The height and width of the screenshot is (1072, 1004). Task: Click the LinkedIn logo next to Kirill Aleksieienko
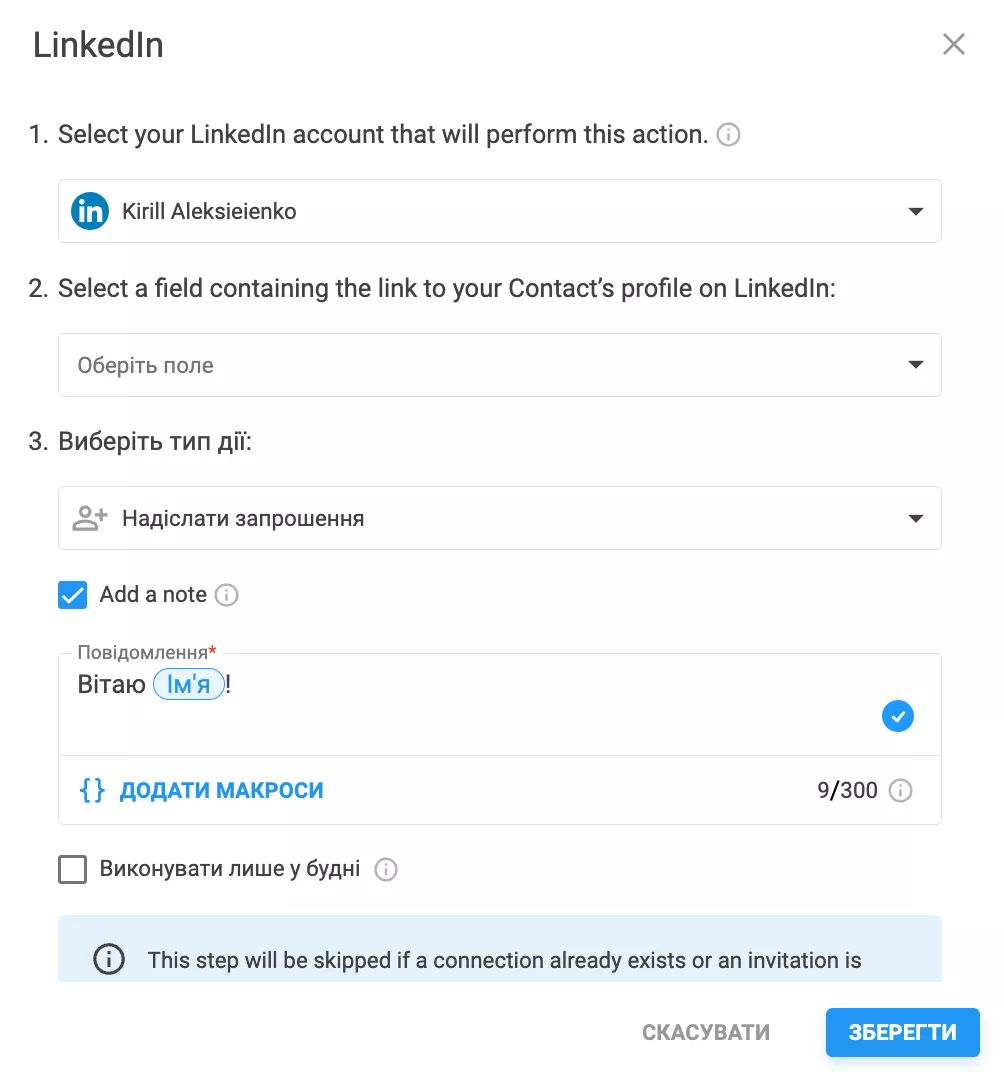pyautogui.click(x=90, y=211)
